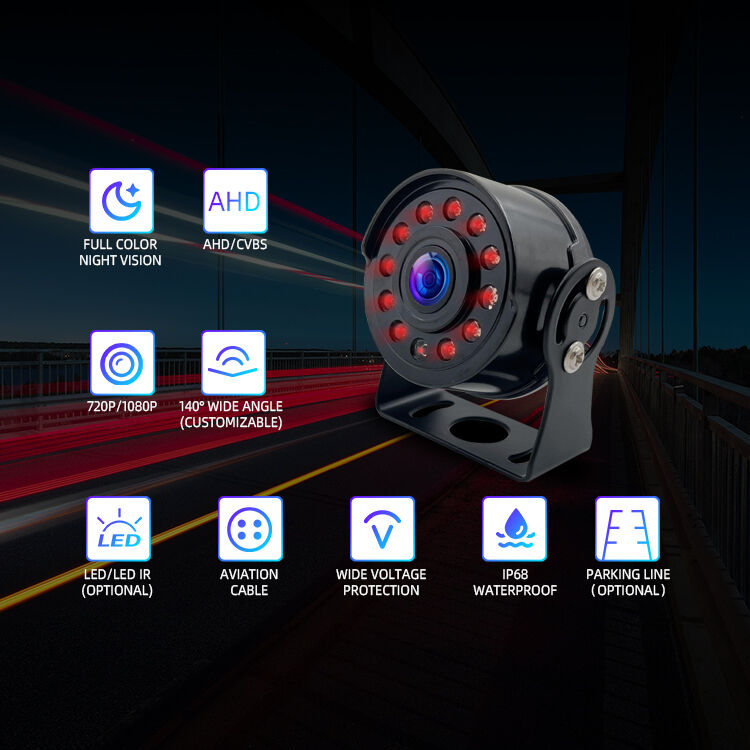Click the parking line icon
The height and width of the screenshot is (750, 750).
tap(627, 529)
